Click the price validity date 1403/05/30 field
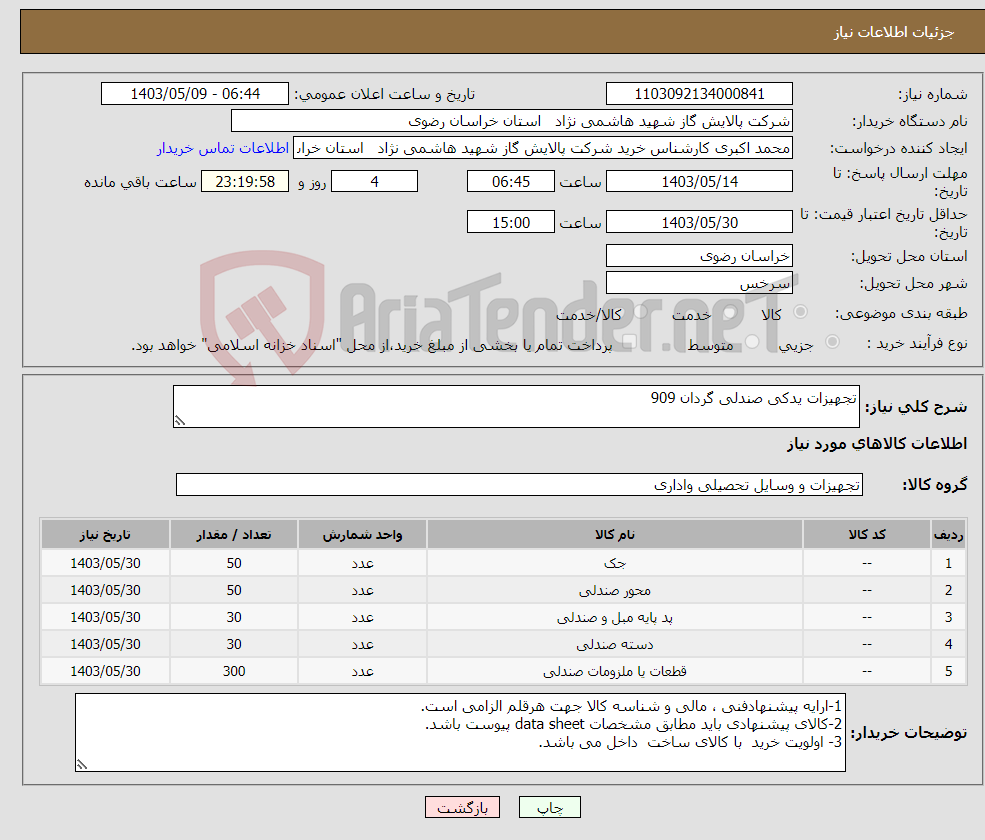985x840 pixels. coord(699,222)
